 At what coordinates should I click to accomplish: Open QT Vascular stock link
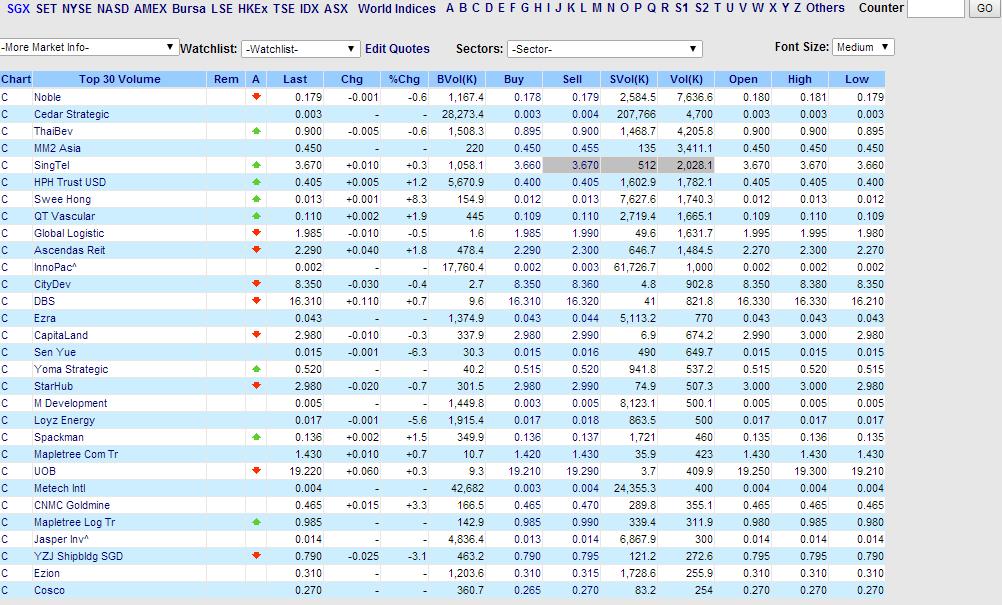65,217
